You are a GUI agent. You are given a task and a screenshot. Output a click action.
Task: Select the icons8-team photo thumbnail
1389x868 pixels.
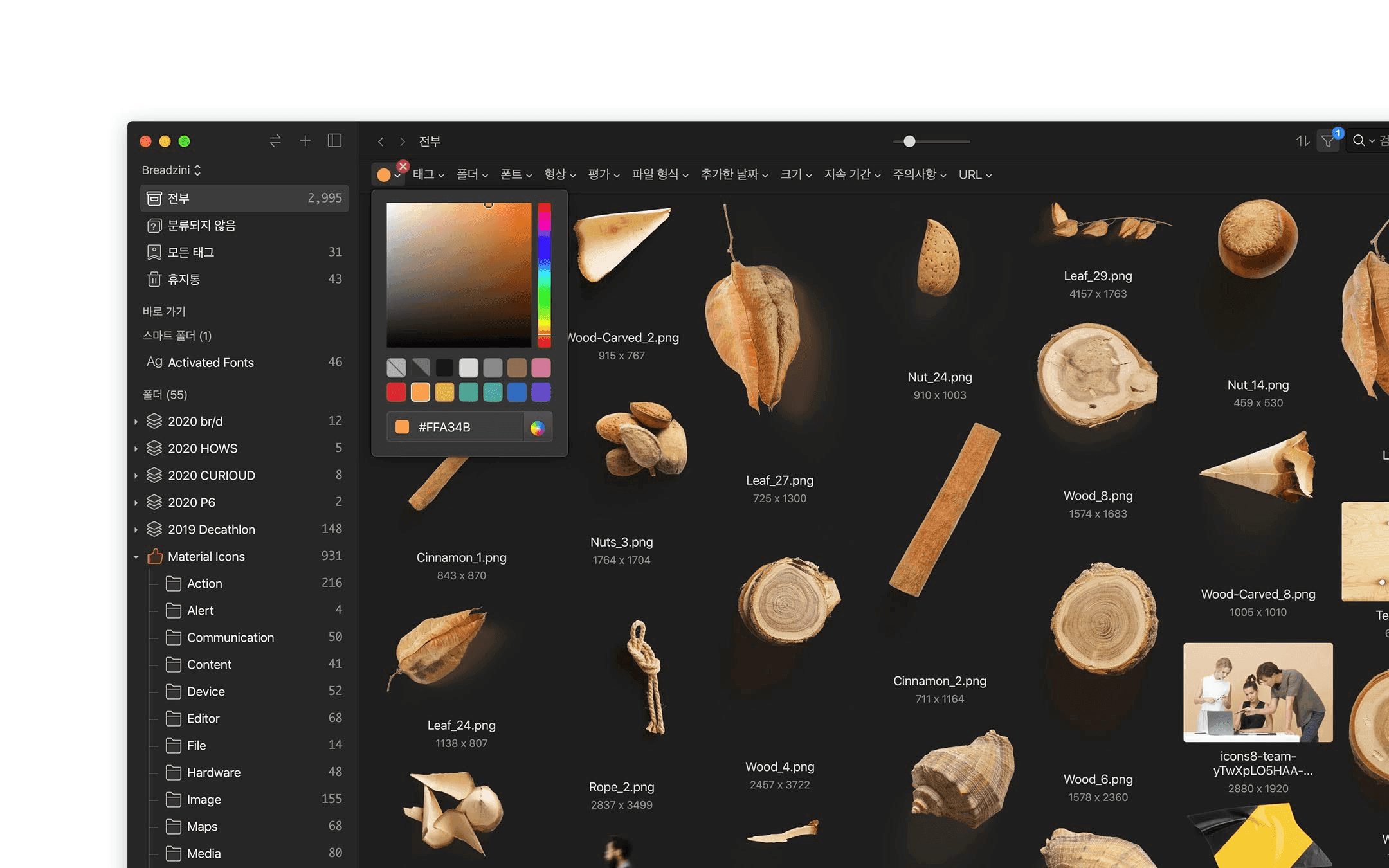1258,692
